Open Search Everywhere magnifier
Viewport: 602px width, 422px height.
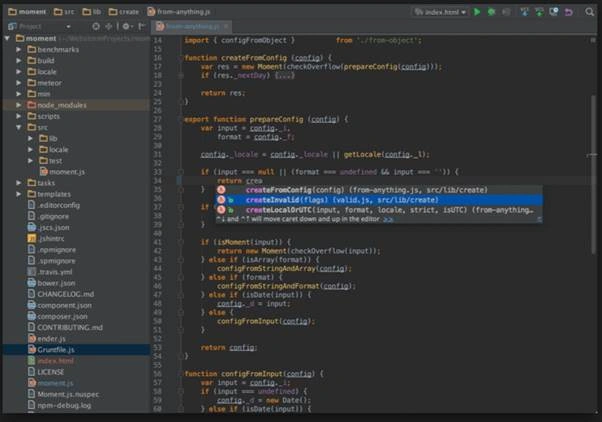click(x=590, y=12)
